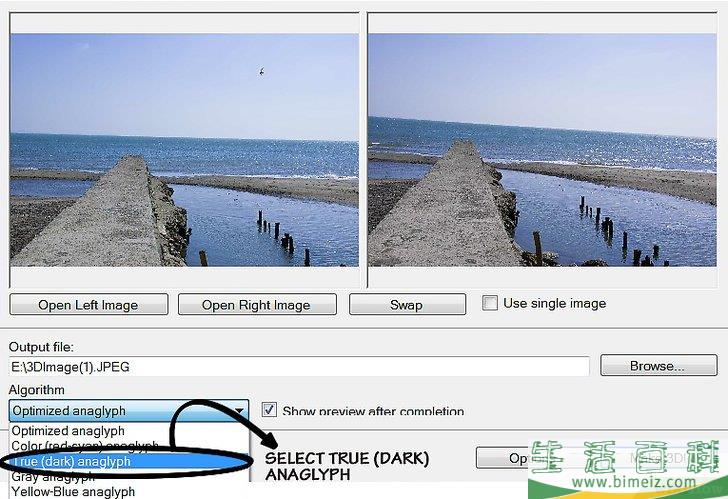Click the Algorithm combo box showing Optimized anaglyph
Screen dimensions: 728x499
click(129, 411)
